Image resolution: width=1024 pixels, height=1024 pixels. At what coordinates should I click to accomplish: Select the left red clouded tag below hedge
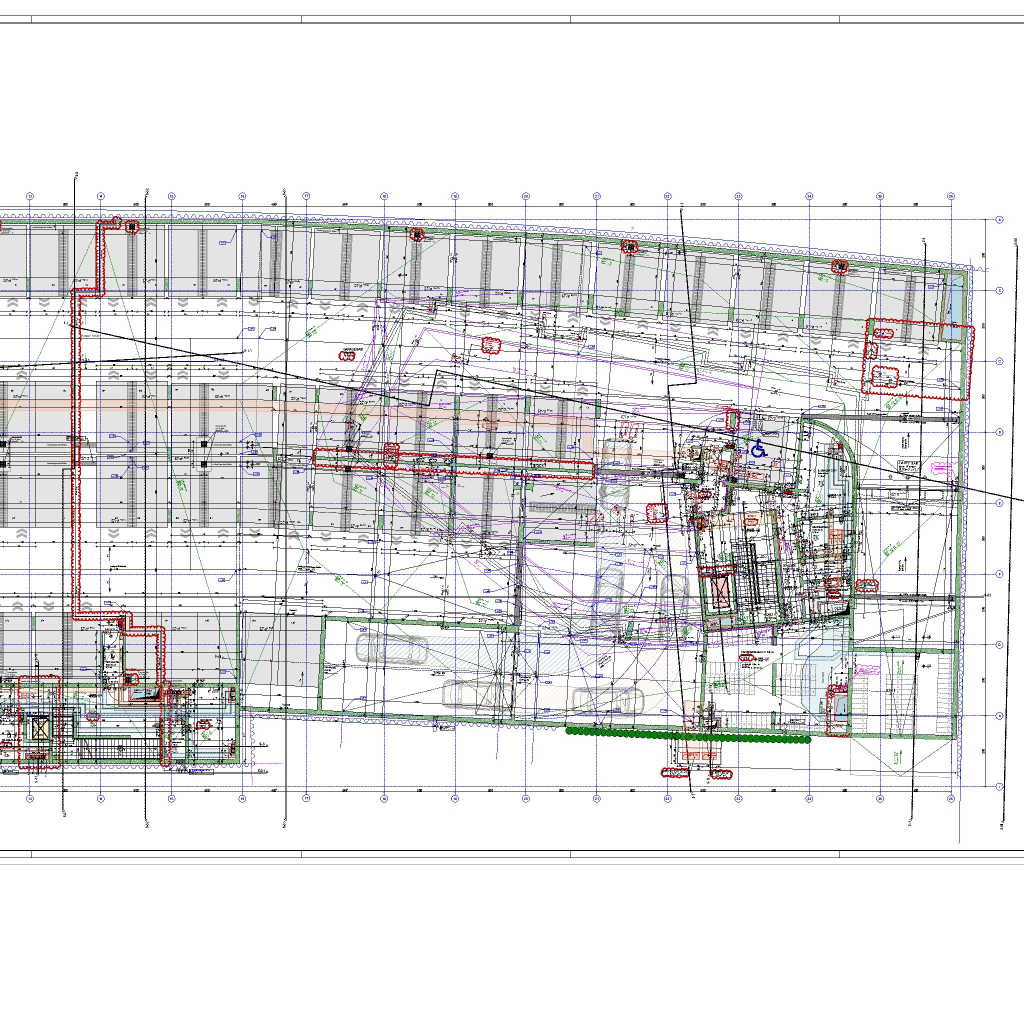(671, 772)
